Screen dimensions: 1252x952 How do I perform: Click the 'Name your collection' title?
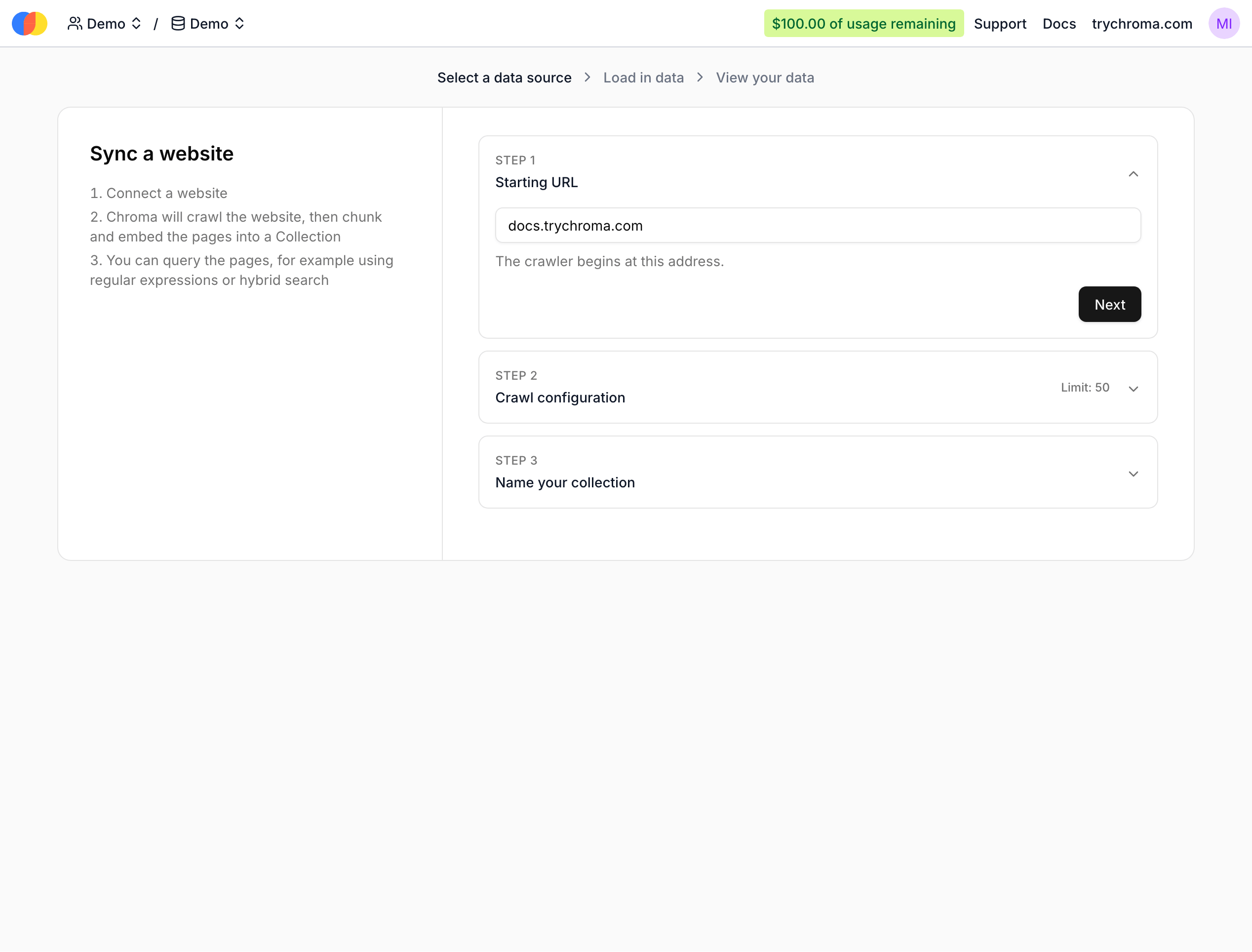[x=565, y=483]
